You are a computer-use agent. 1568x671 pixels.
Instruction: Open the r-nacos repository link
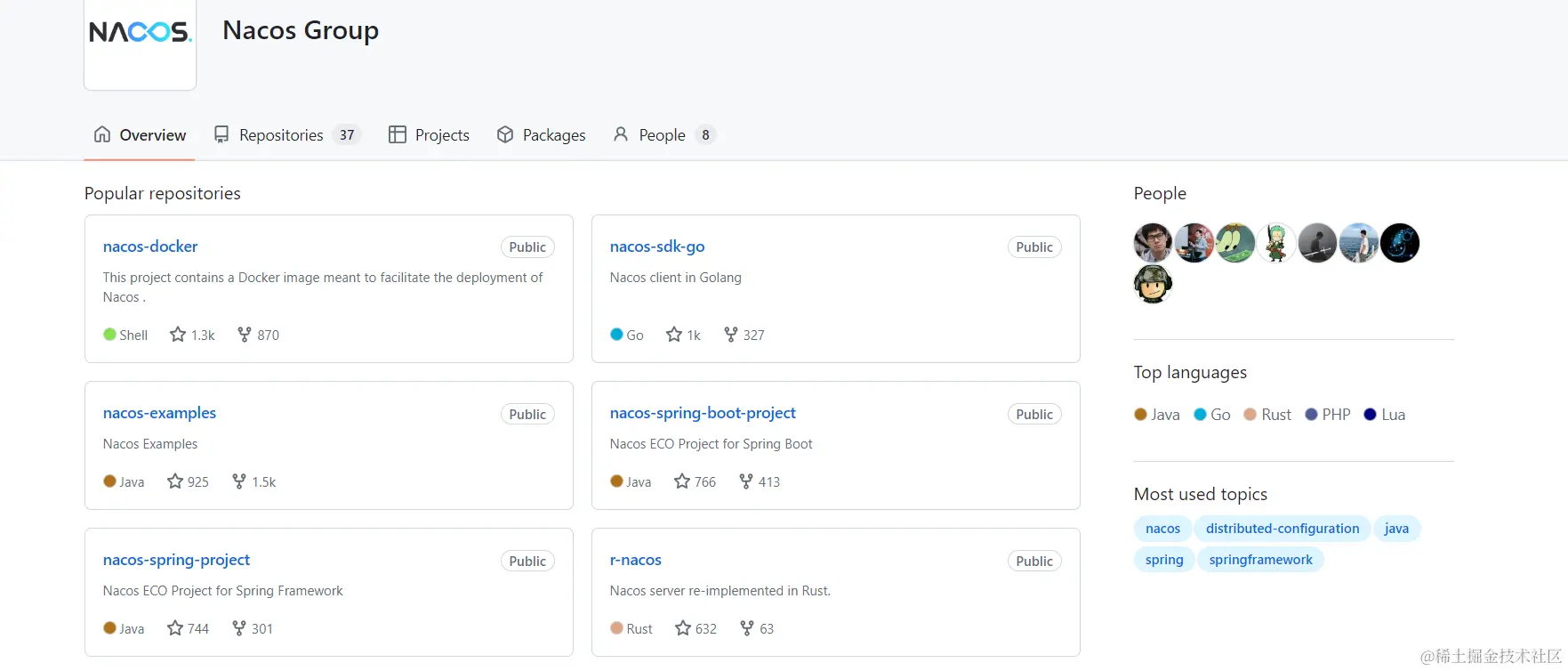(x=635, y=560)
